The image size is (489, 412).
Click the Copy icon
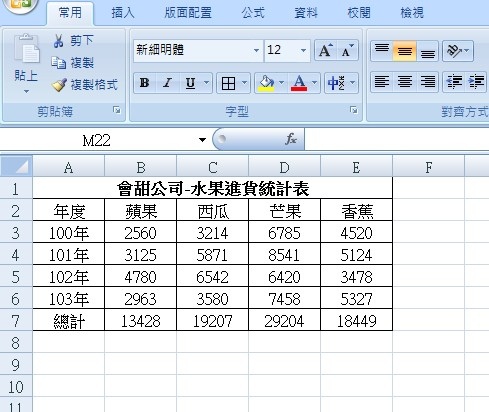(59, 63)
